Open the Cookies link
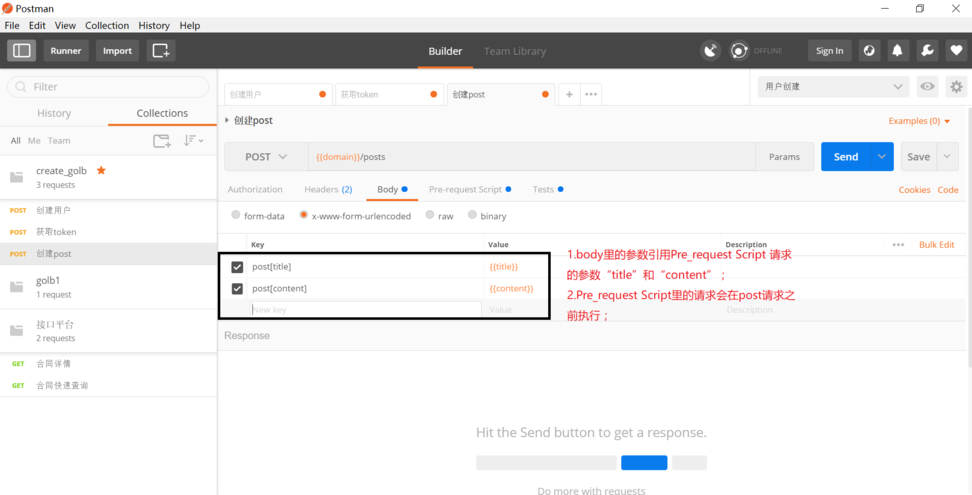 [914, 190]
